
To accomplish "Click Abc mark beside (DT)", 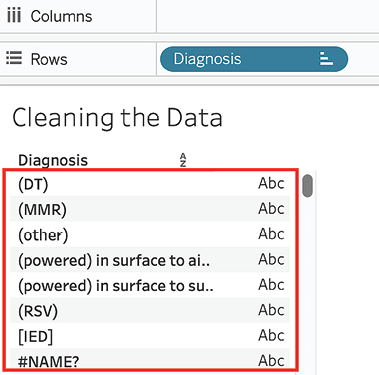I will tap(271, 183).
